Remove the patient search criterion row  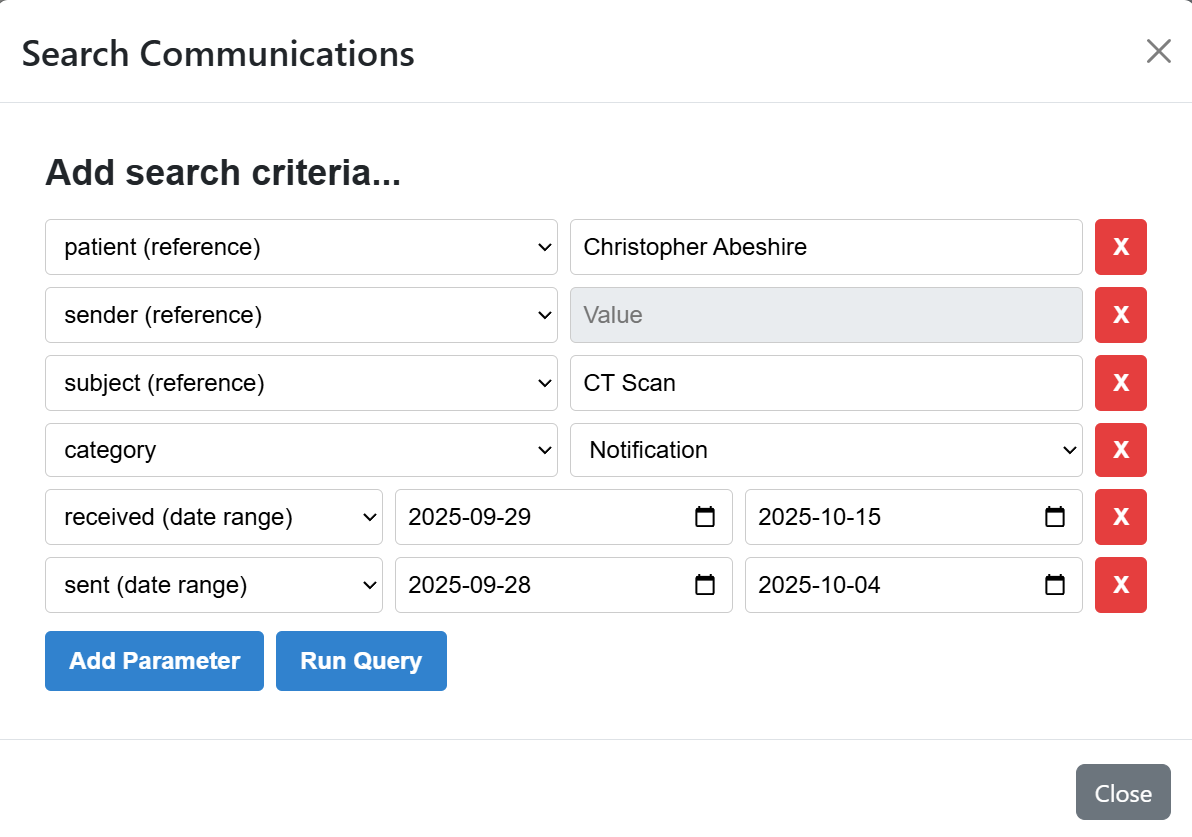coord(1120,247)
